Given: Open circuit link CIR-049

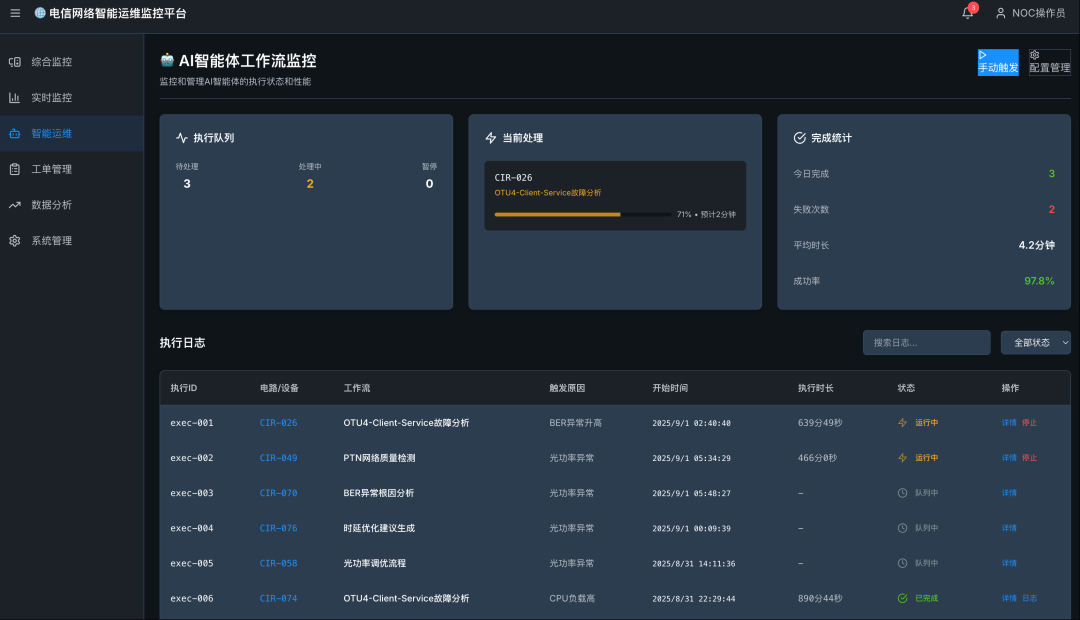Looking at the screenshot, I should click(278, 458).
